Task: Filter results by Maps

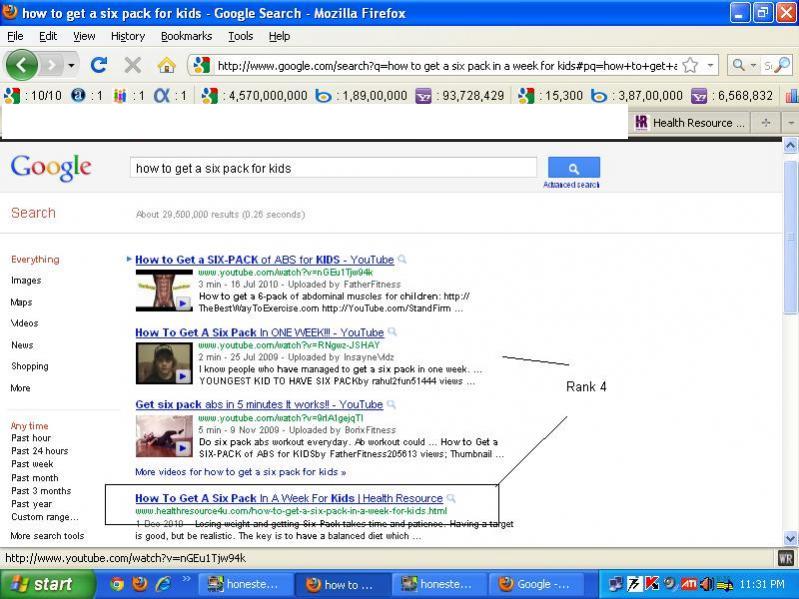Action: (x=21, y=302)
